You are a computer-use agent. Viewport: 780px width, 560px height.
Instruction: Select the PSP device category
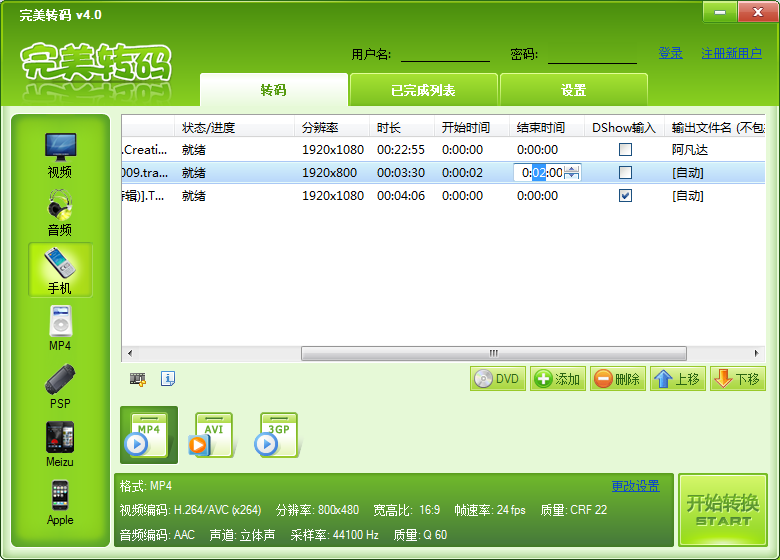click(60, 386)
